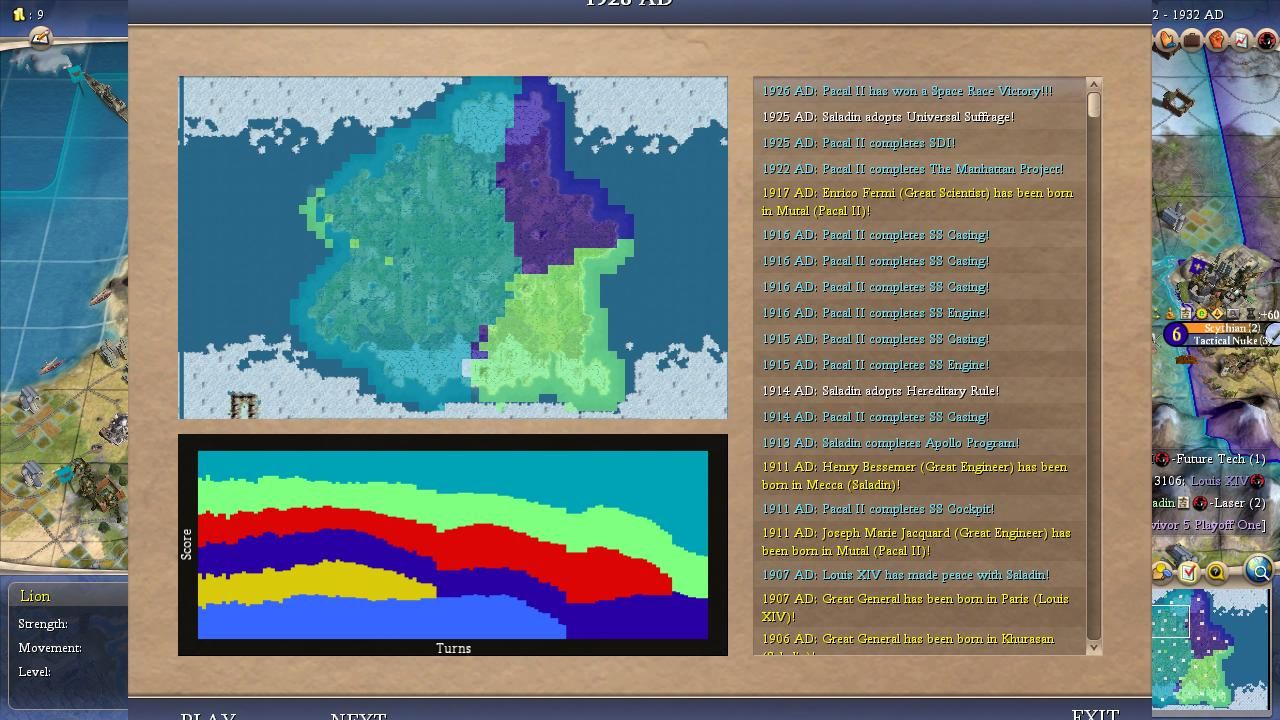Click the gold coins treasury icon

point(18,14)
